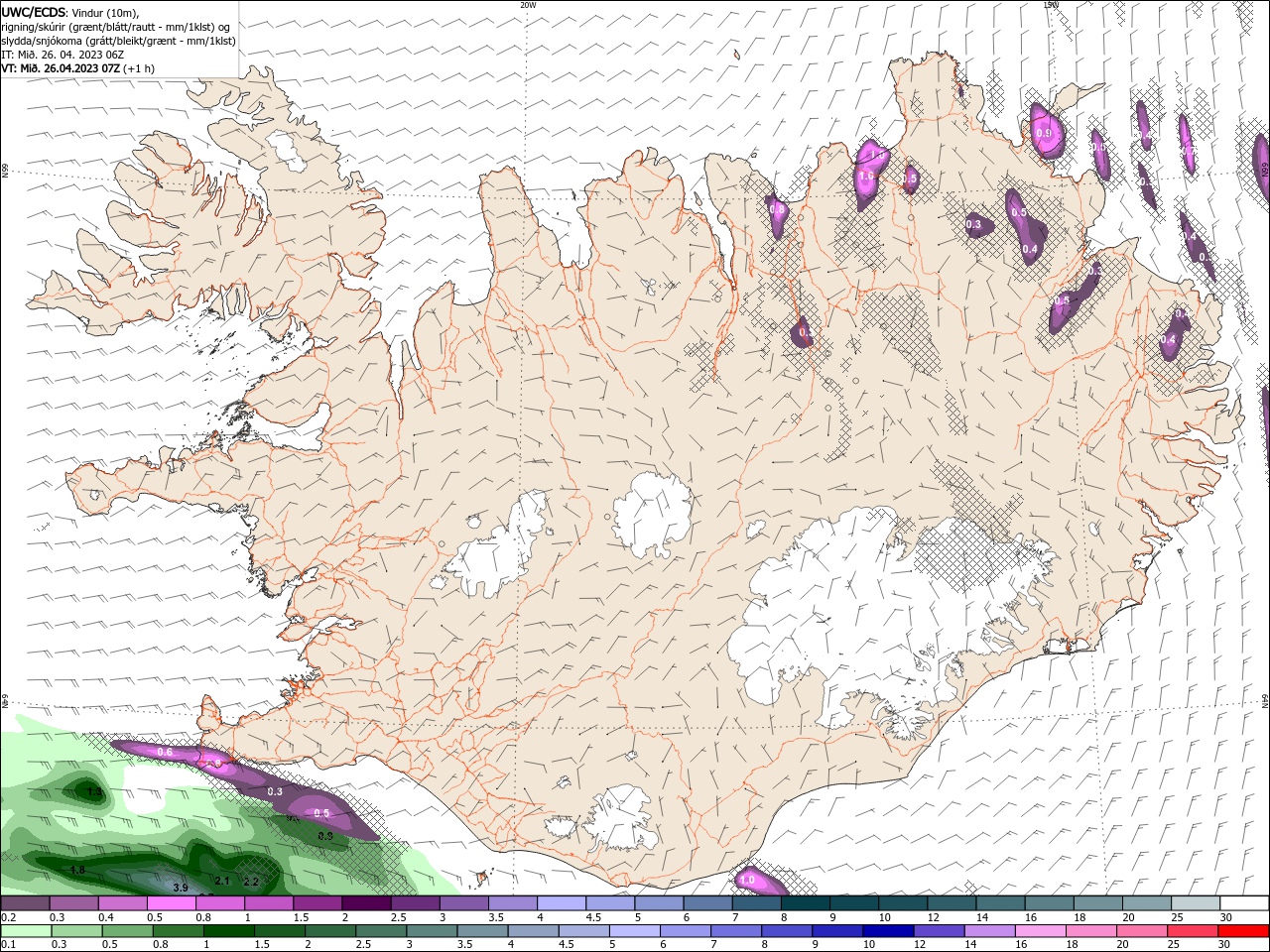Click the 1.8 rainfall value on the map

point(77,870)
